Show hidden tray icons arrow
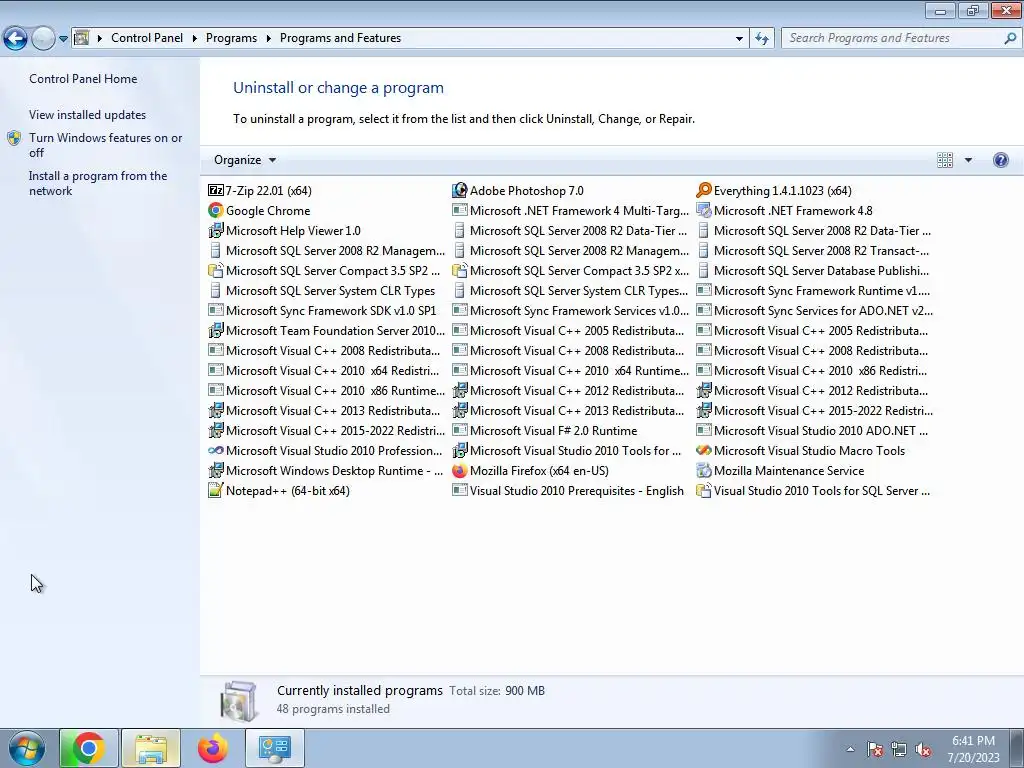The width and height of the screenshot is (1024, 768). click(850, 750)
